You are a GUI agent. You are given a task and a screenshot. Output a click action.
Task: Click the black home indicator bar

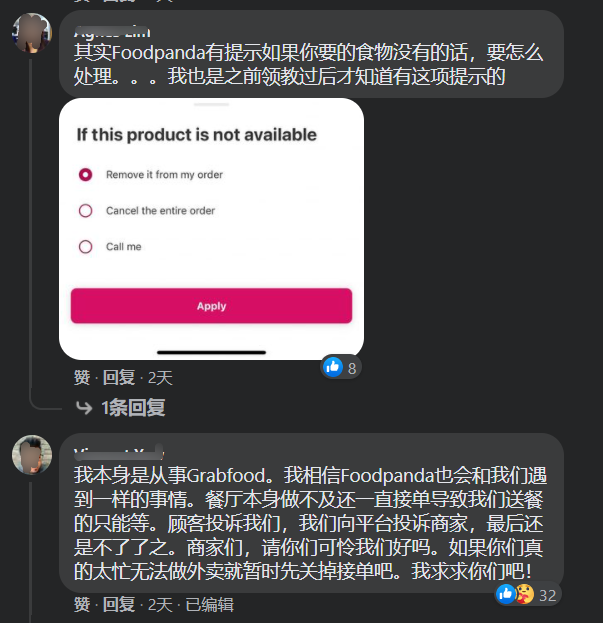(211, 352)
